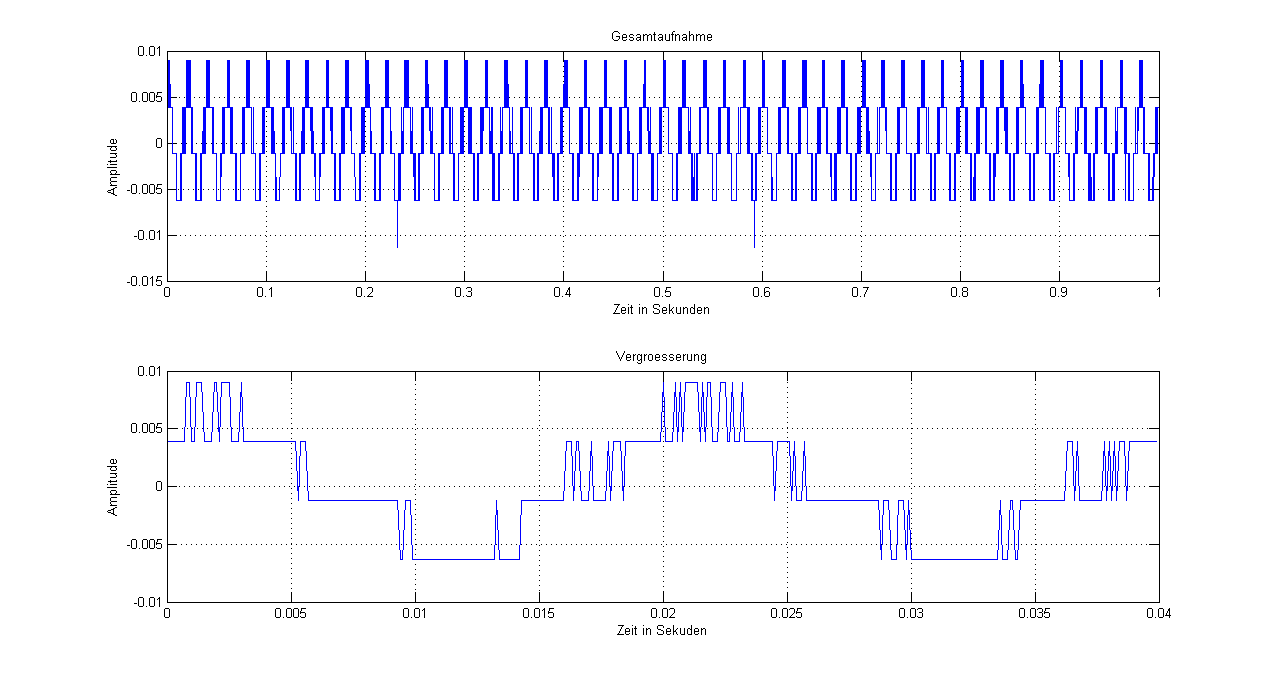
Task: Click the 0.015 tick label on lower time axis
Action: [538, 615]
